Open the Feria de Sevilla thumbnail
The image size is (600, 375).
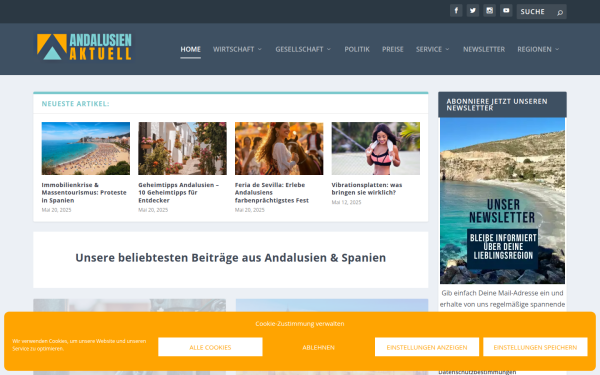pos(279,148)
